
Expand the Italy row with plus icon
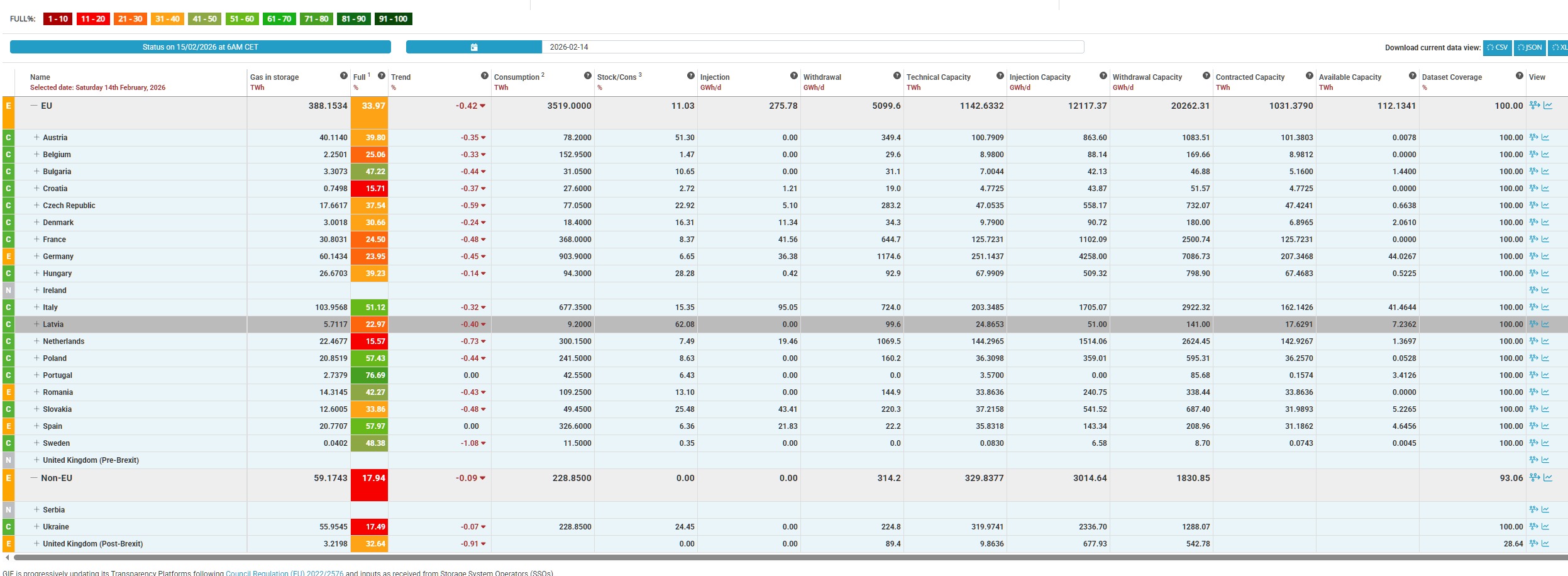(36, 307)
